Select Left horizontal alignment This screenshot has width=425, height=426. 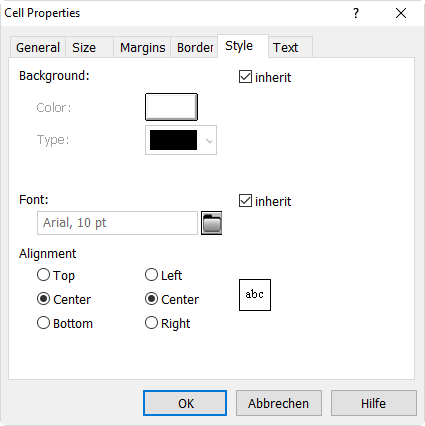click(151, 275)
